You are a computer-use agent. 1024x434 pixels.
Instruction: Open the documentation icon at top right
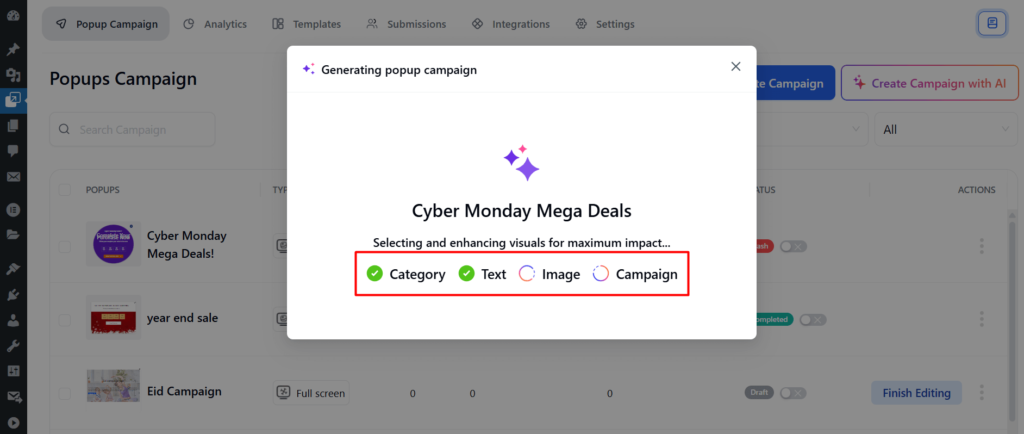(x=991, y=24)
